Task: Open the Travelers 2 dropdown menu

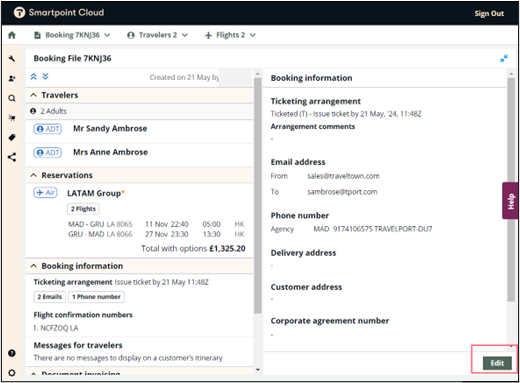Action: [157, 35]
